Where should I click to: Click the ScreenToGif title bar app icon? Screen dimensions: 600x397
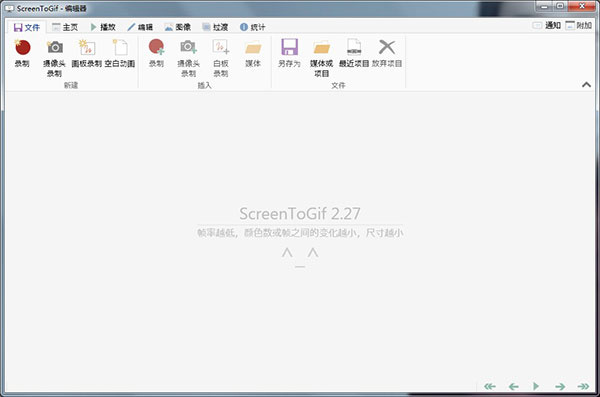pyautogui.click(x=9, y=8)
